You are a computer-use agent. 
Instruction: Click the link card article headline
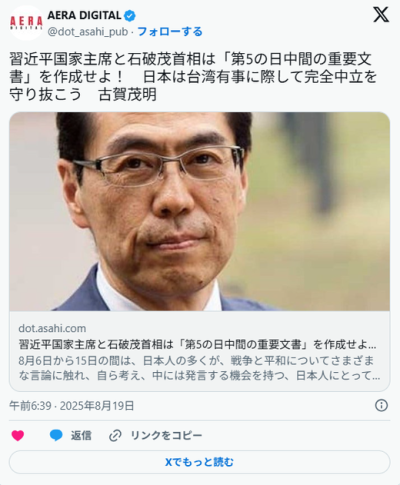tap(197, 344)
